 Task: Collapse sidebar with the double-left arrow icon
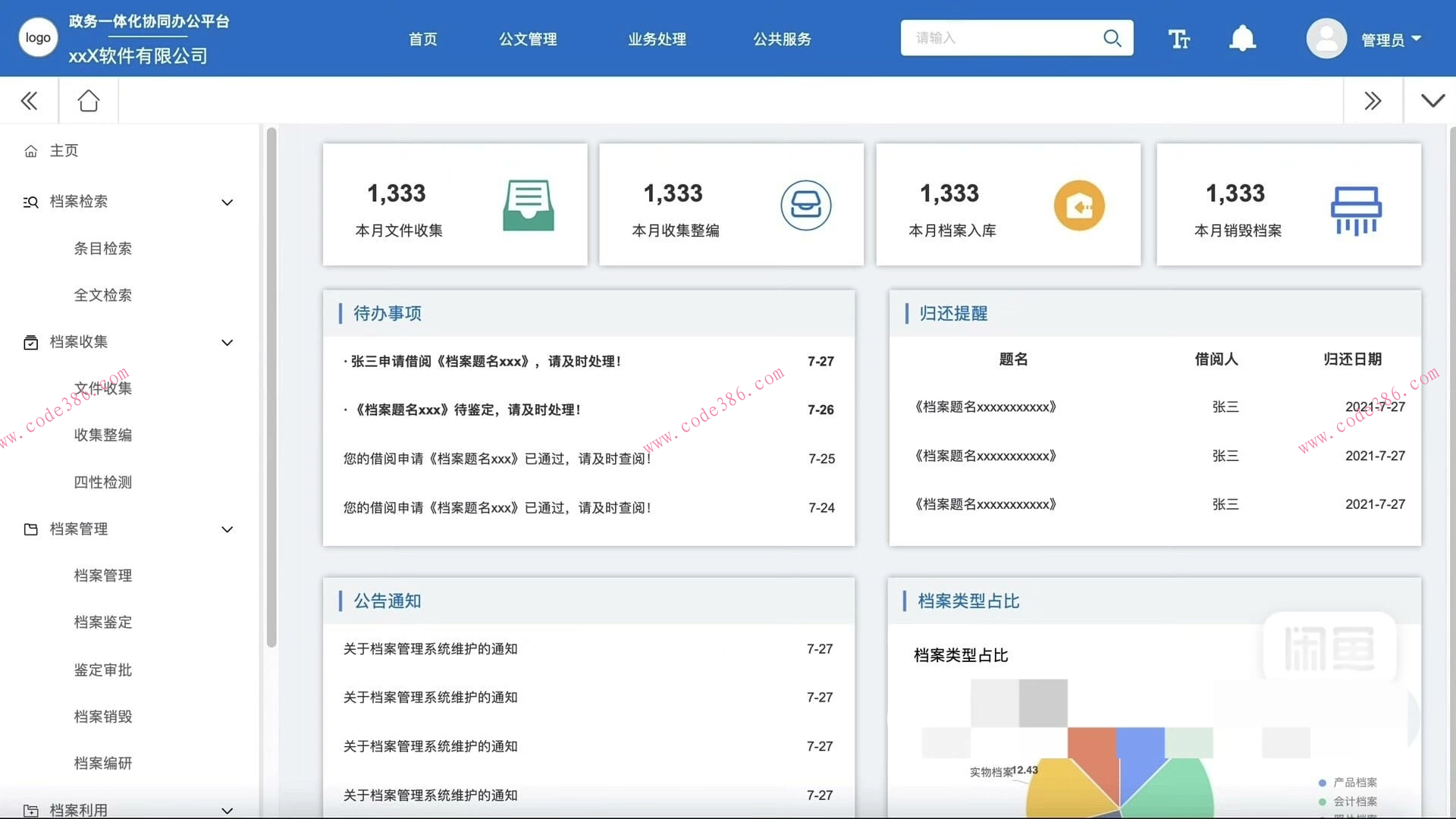coord(29,100)
